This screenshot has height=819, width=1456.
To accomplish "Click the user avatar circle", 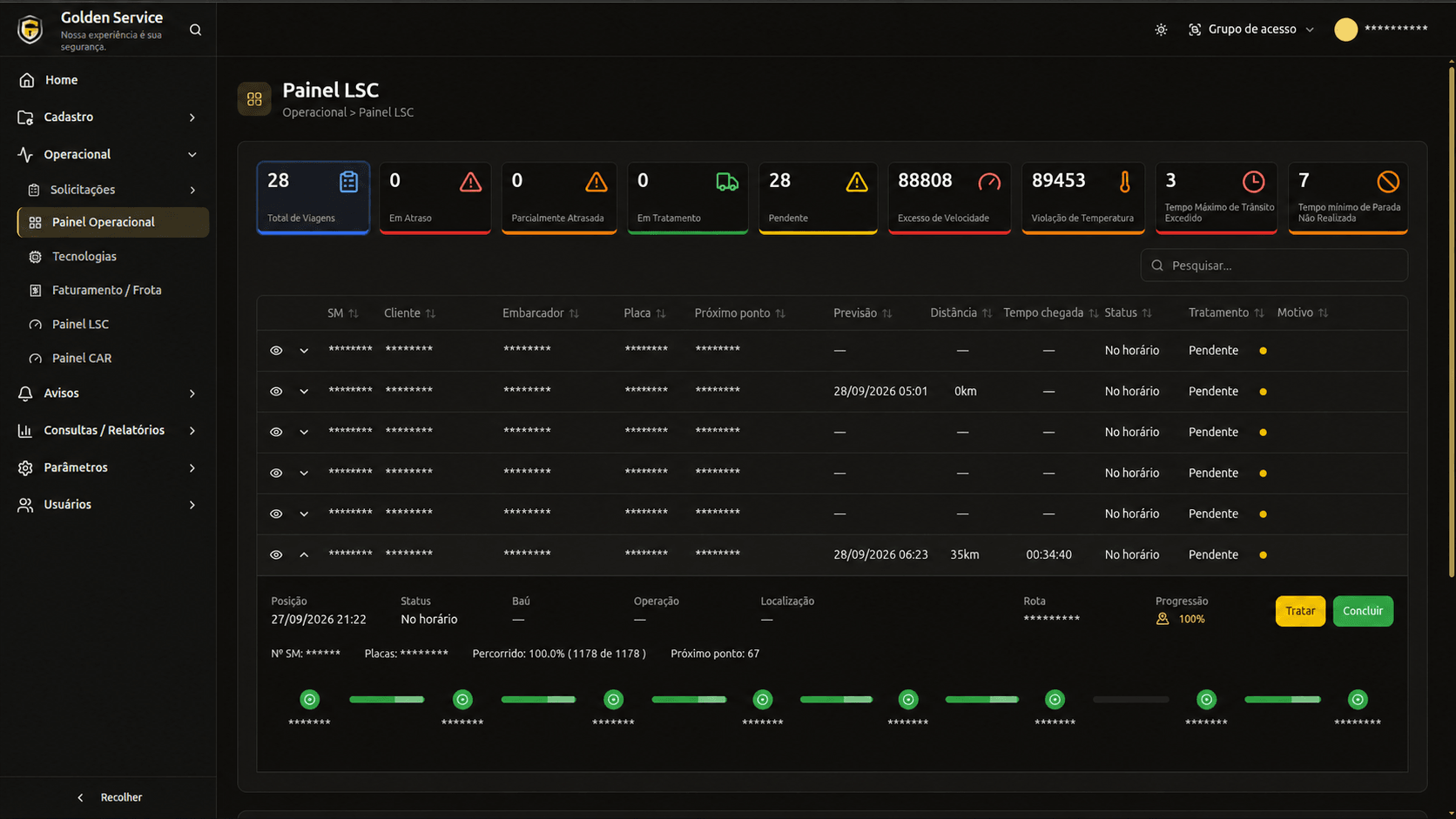I will pyautogui.click(x=1345, y=30).
